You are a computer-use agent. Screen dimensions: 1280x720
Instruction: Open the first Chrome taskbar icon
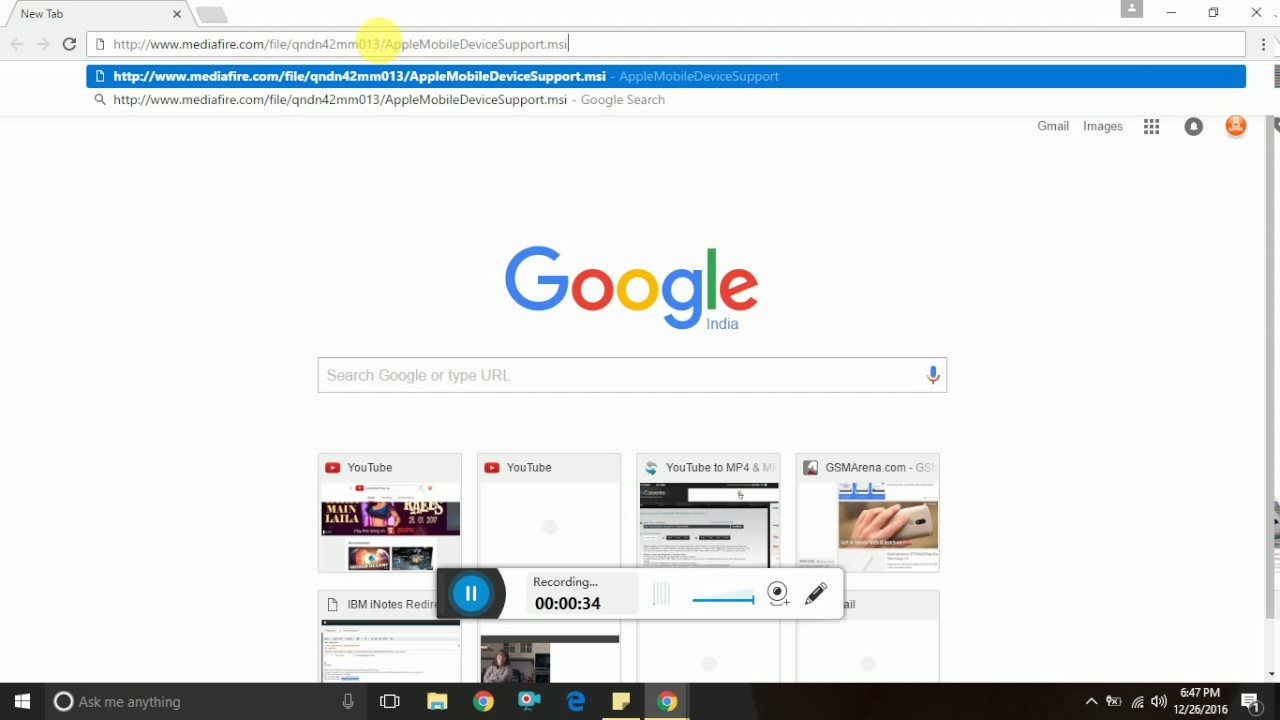(x=483, y=702)
